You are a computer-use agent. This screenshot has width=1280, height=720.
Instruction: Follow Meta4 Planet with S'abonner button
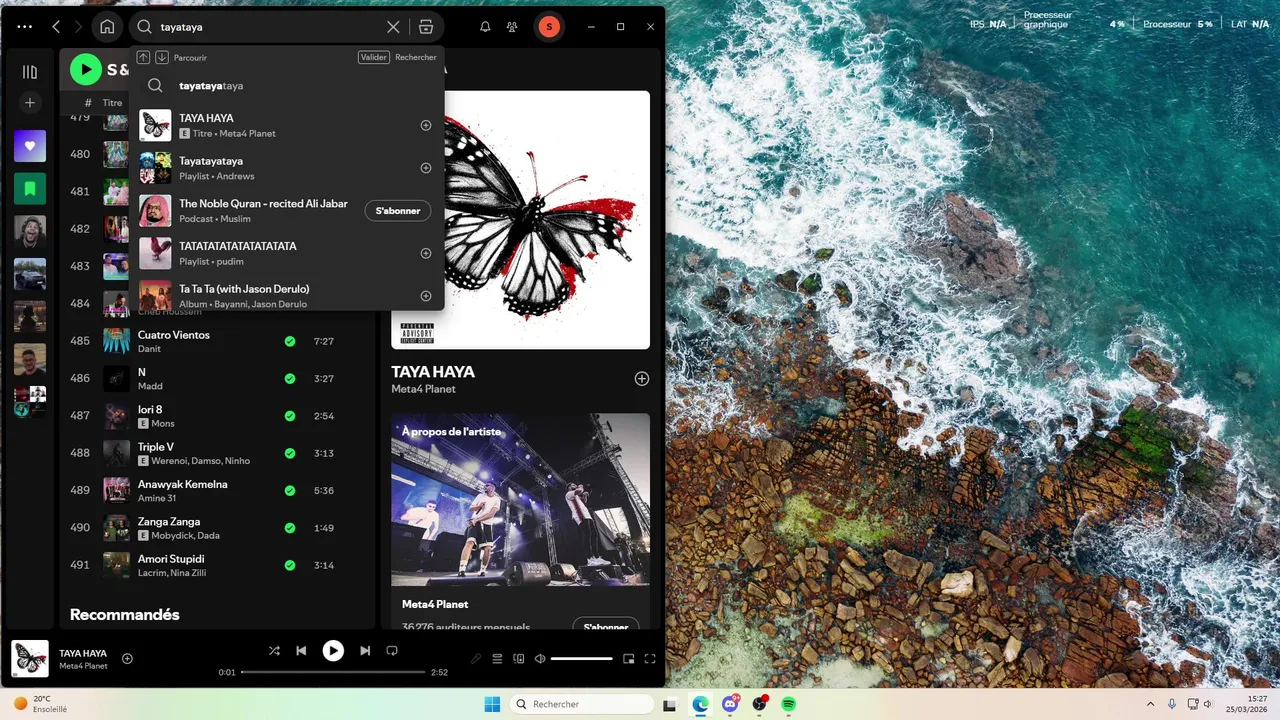pos(606,624)
